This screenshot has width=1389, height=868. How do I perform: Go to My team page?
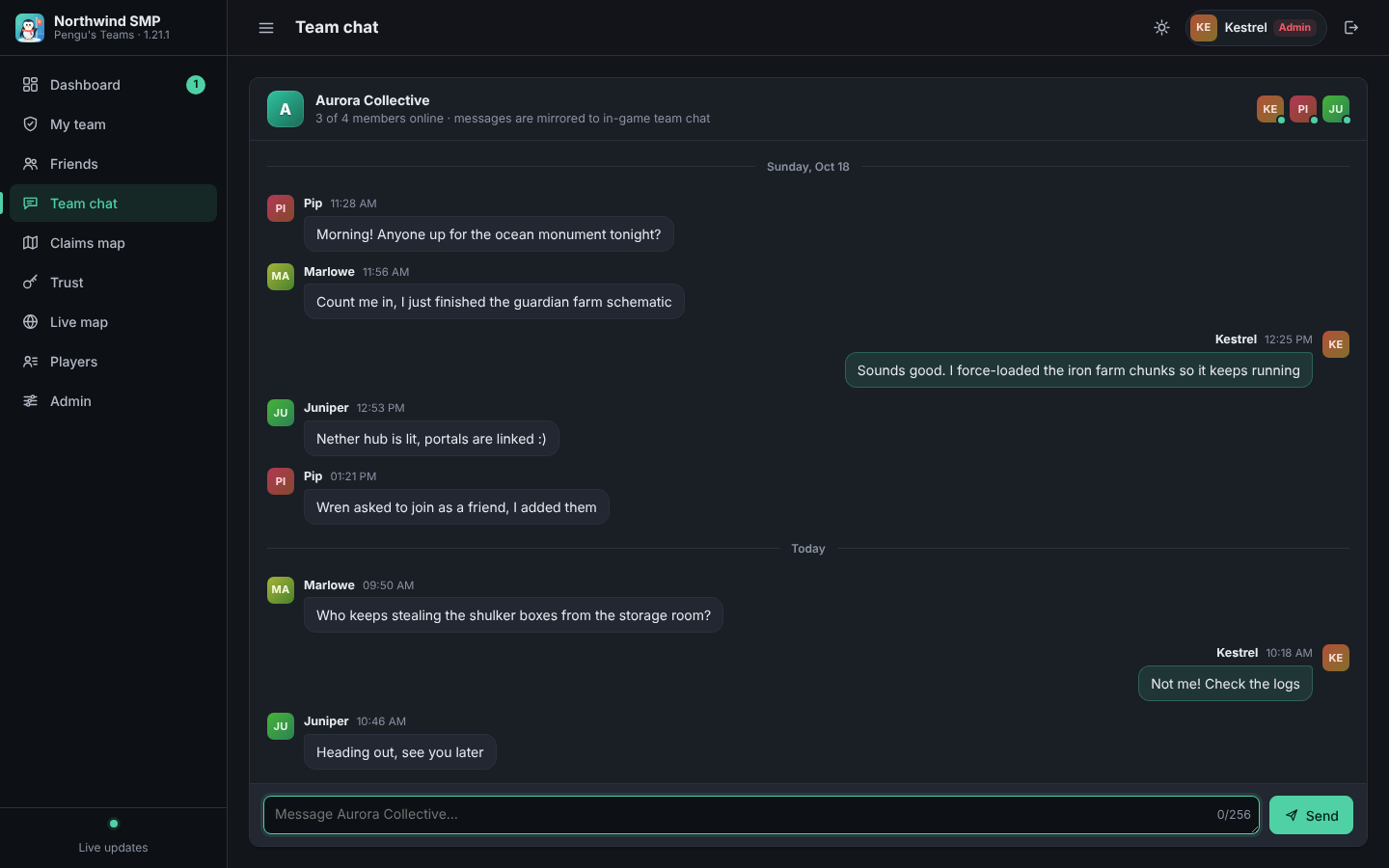click(113, 124)
